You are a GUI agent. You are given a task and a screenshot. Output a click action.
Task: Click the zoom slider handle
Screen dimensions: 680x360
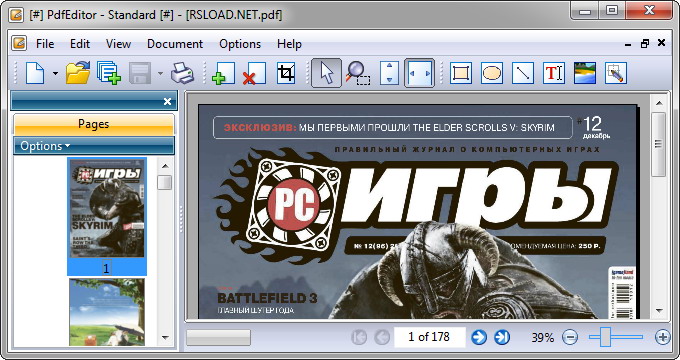coord(606,337)
